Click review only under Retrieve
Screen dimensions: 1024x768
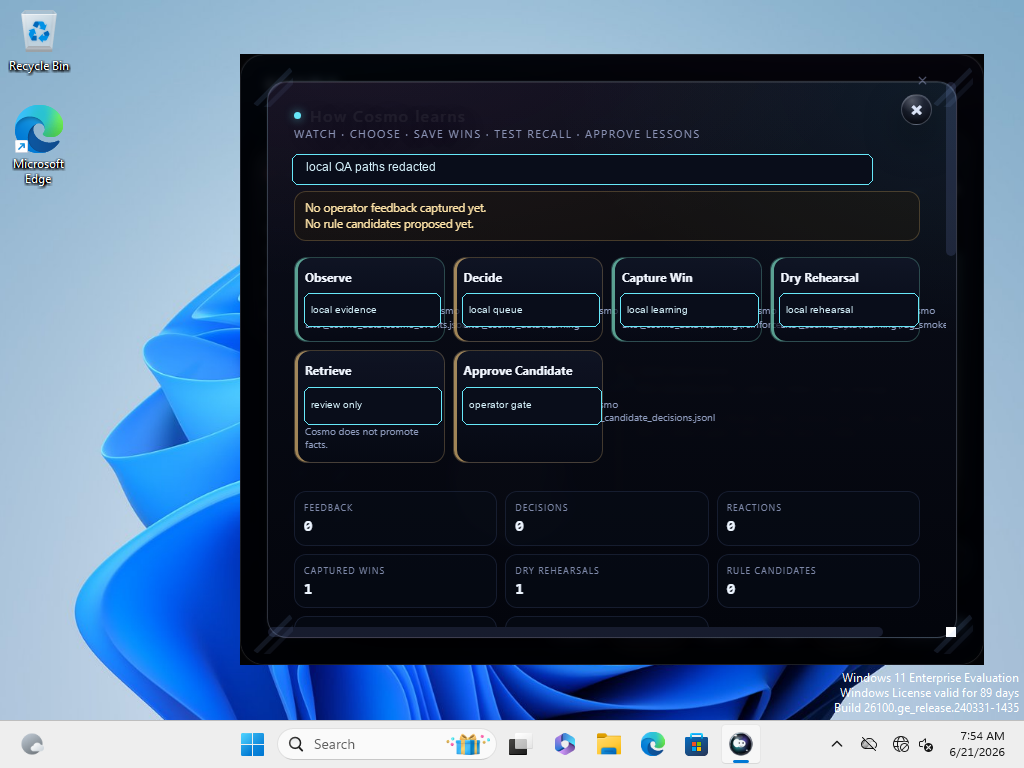point(372,406)
